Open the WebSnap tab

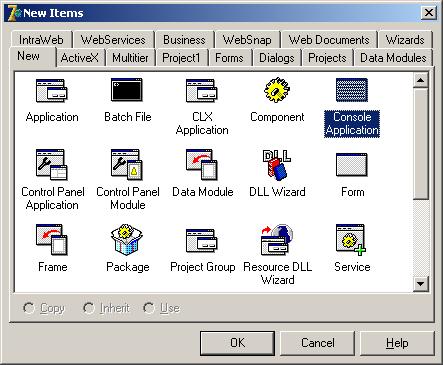pyautogui.click(x=247, y=40)
